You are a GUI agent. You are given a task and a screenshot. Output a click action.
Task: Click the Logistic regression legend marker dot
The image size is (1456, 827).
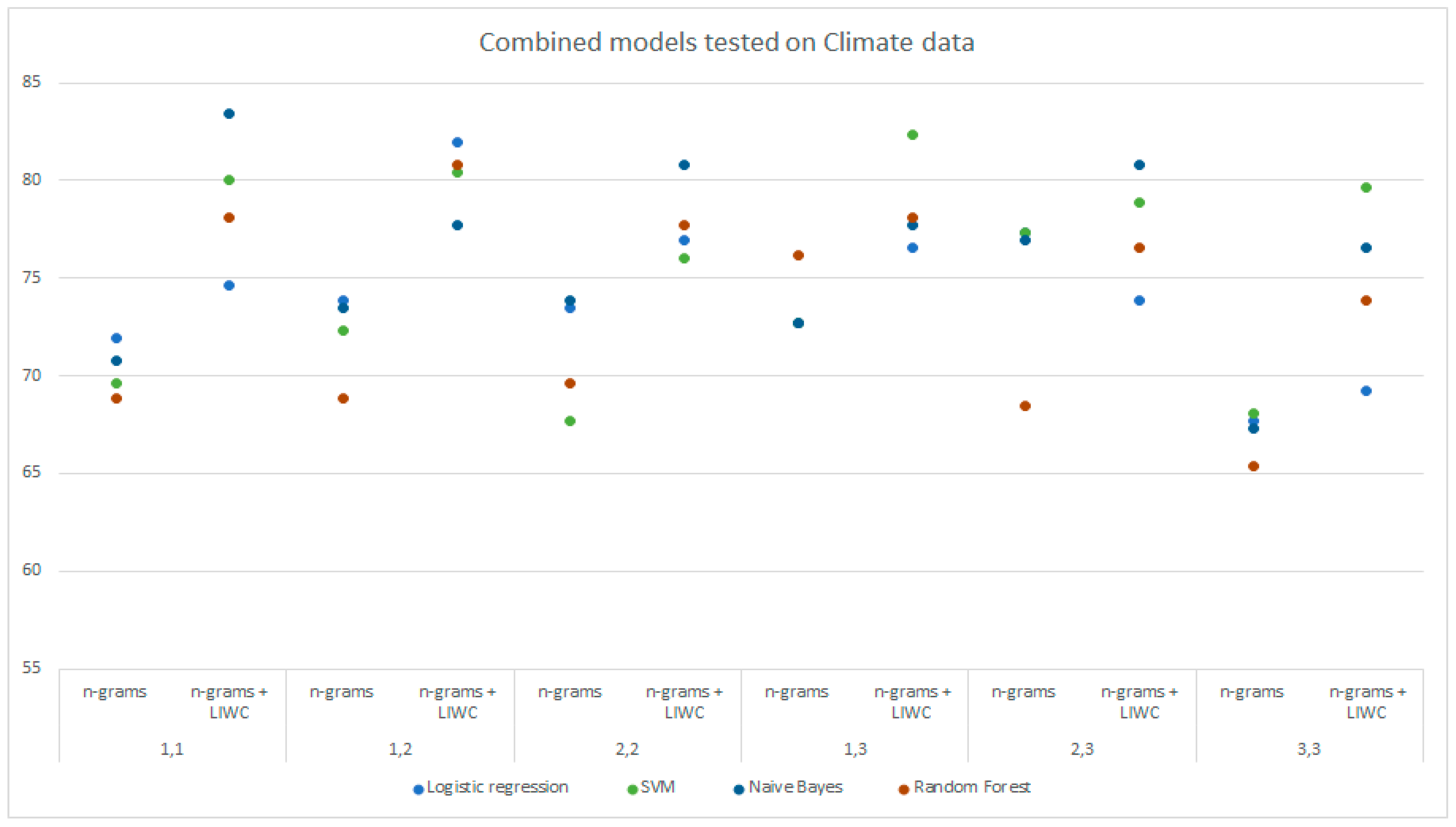click(x=418, y=790)
